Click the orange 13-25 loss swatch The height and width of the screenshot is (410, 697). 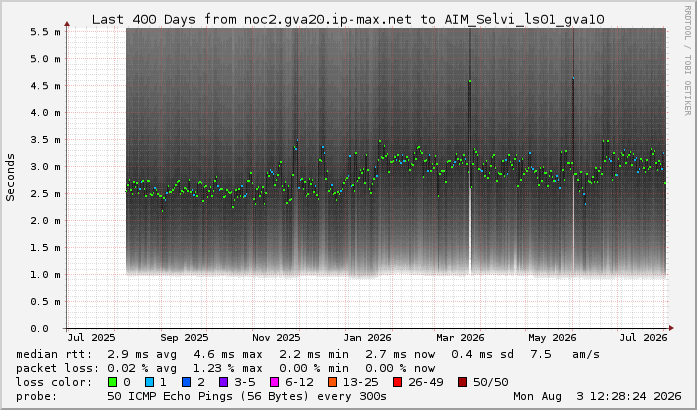[332, 382]
